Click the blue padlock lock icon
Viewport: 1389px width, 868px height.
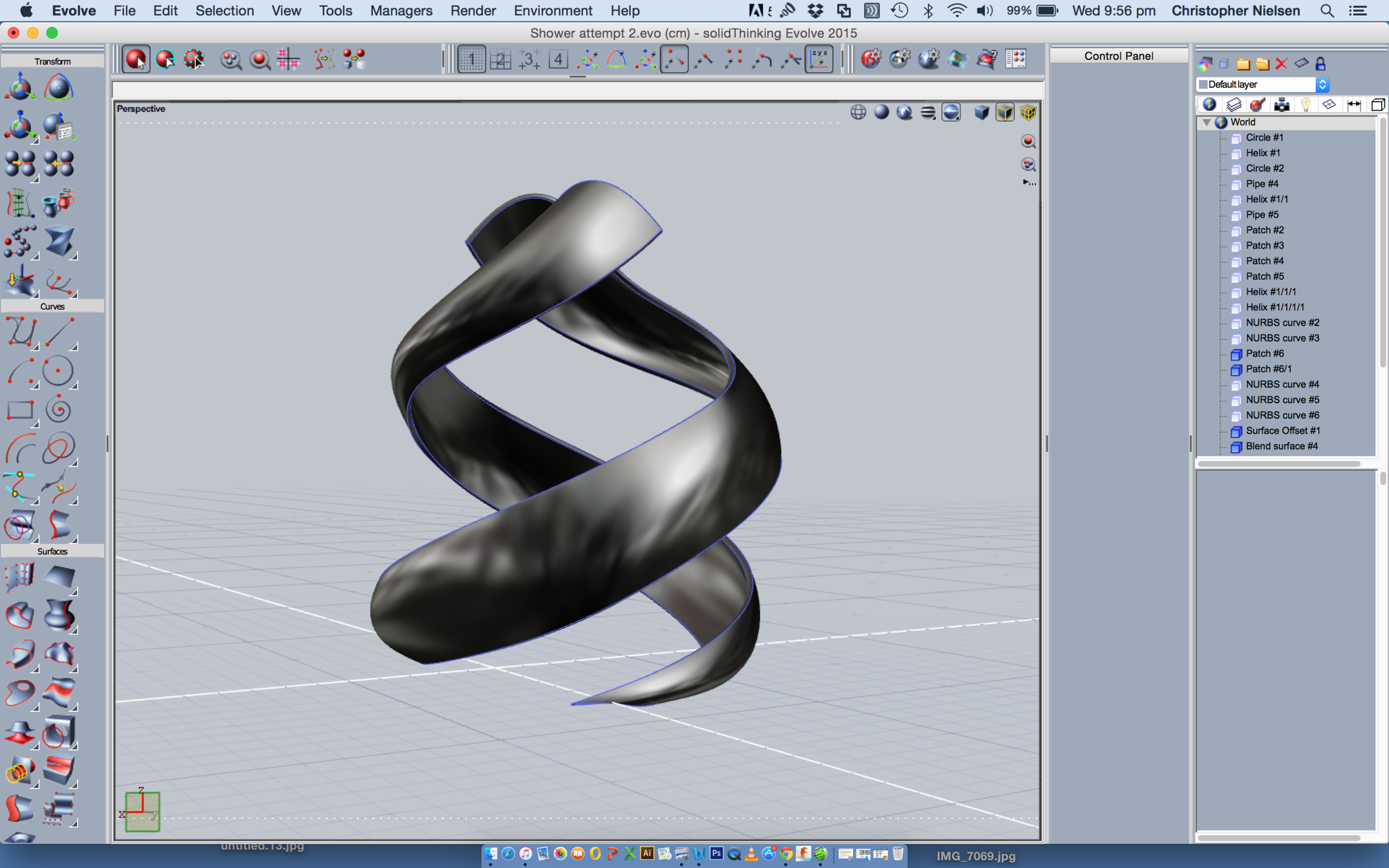click(x=1320, y=64)
